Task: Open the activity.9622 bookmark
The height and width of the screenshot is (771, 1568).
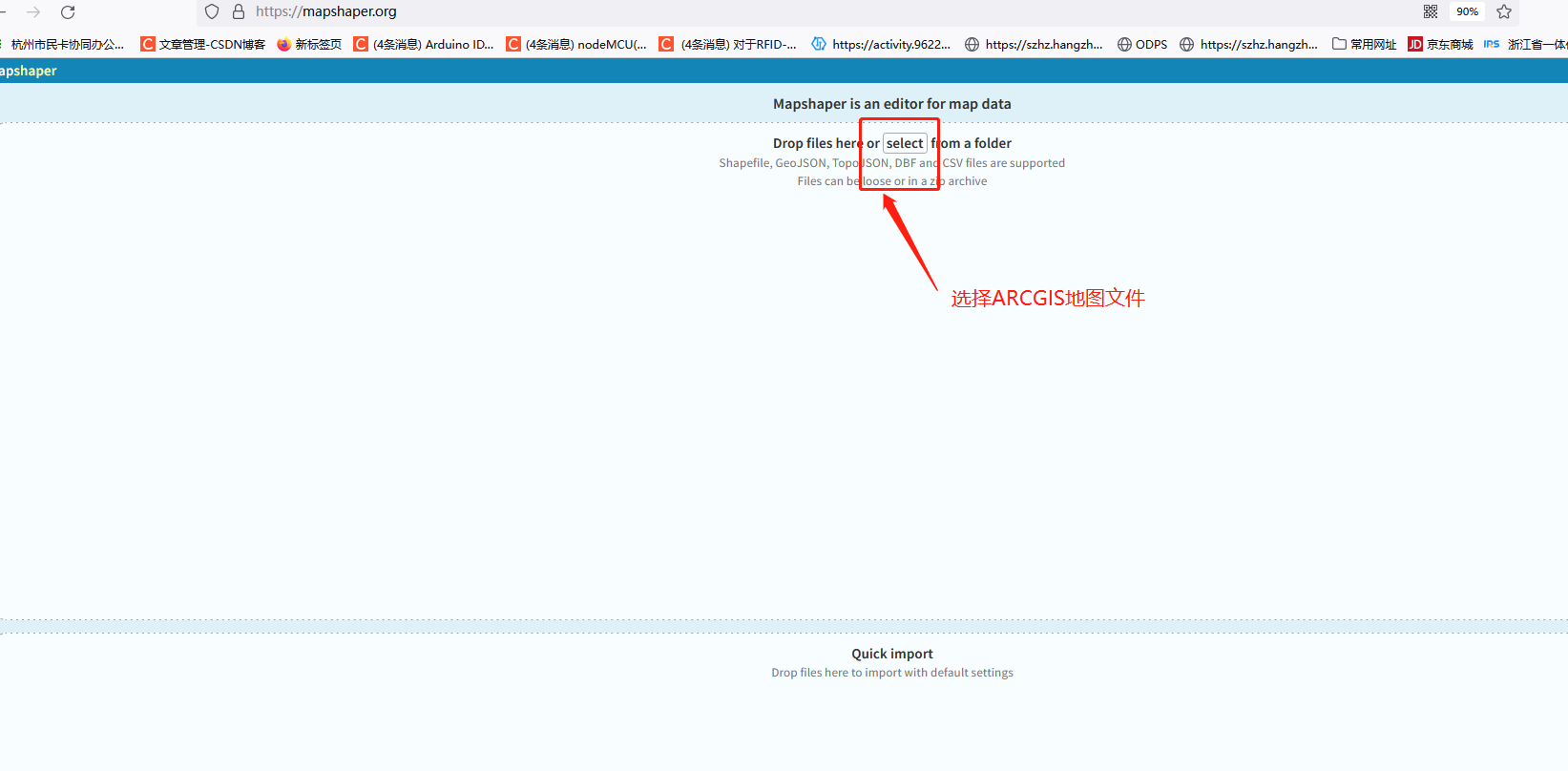Action: [881, 44]
